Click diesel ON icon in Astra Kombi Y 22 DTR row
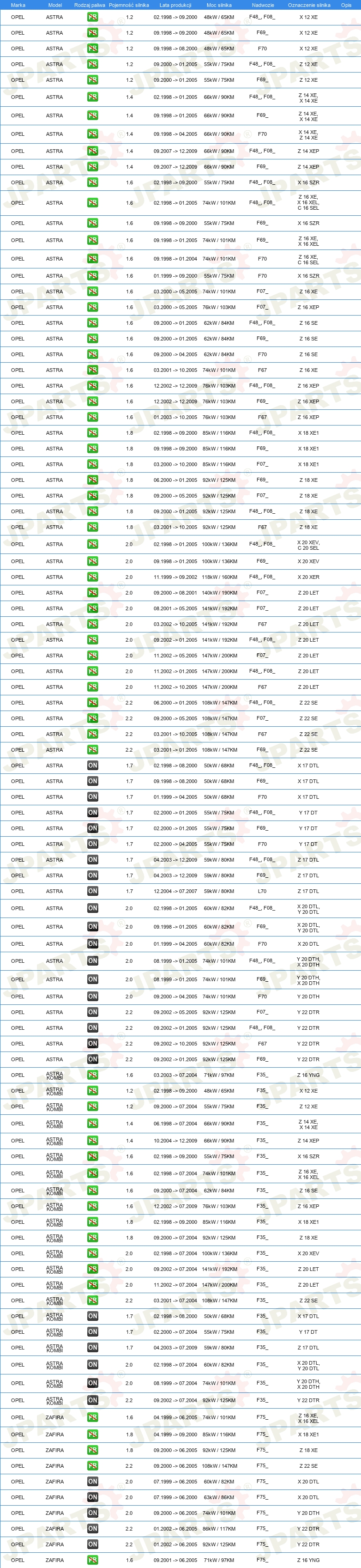 coord(92,1400)
